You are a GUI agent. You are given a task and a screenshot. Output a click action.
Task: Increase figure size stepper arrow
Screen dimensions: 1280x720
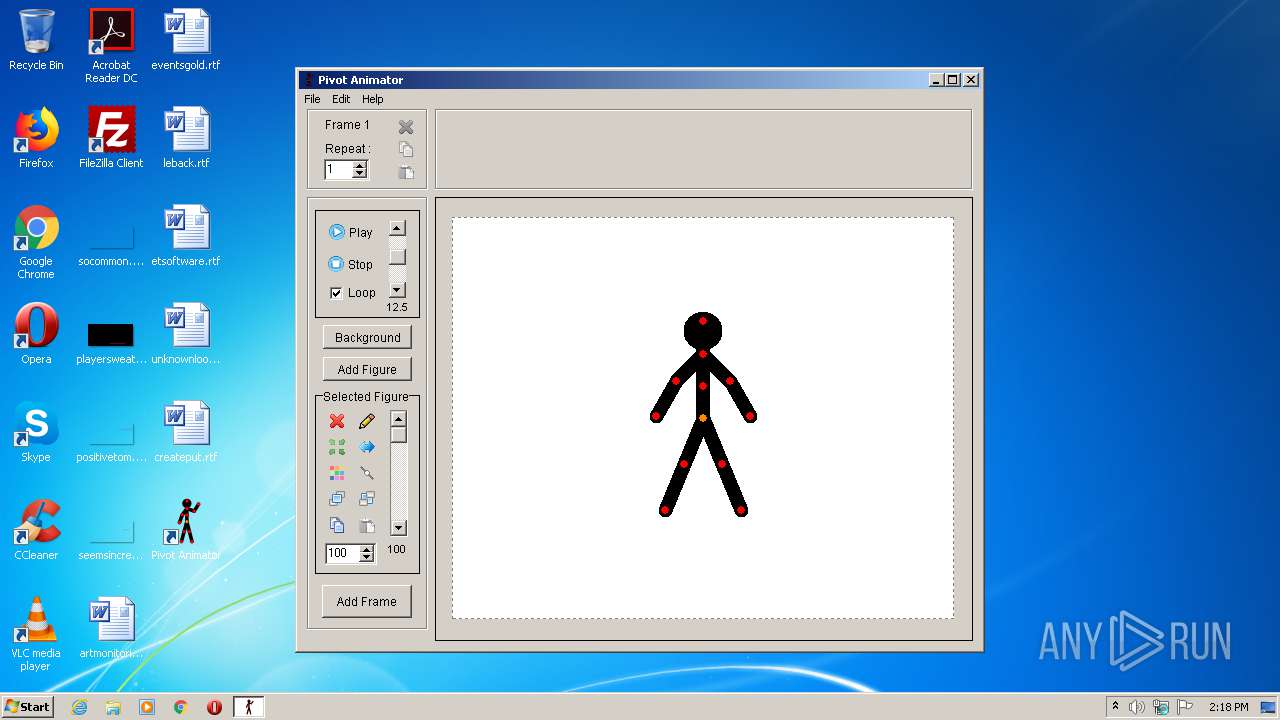click(367, 549)
